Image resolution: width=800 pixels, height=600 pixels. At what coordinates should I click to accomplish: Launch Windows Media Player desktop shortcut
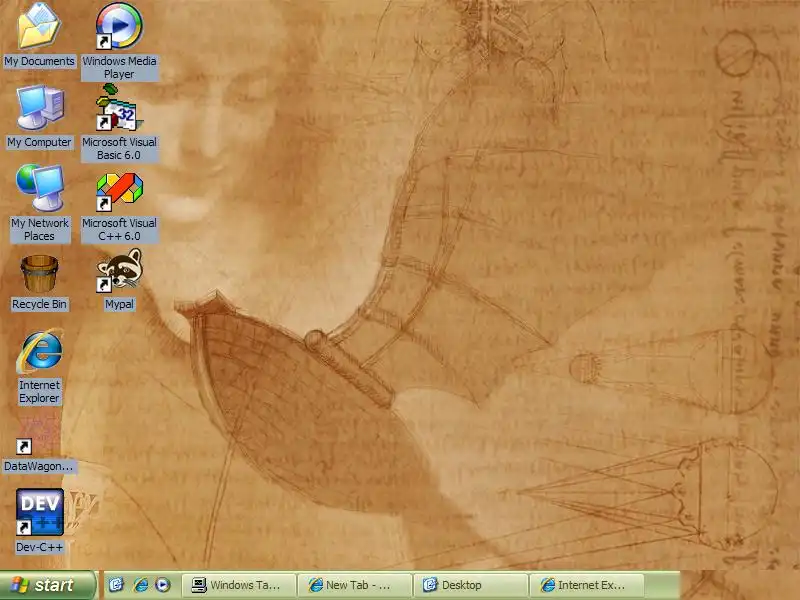click(119, 26)
